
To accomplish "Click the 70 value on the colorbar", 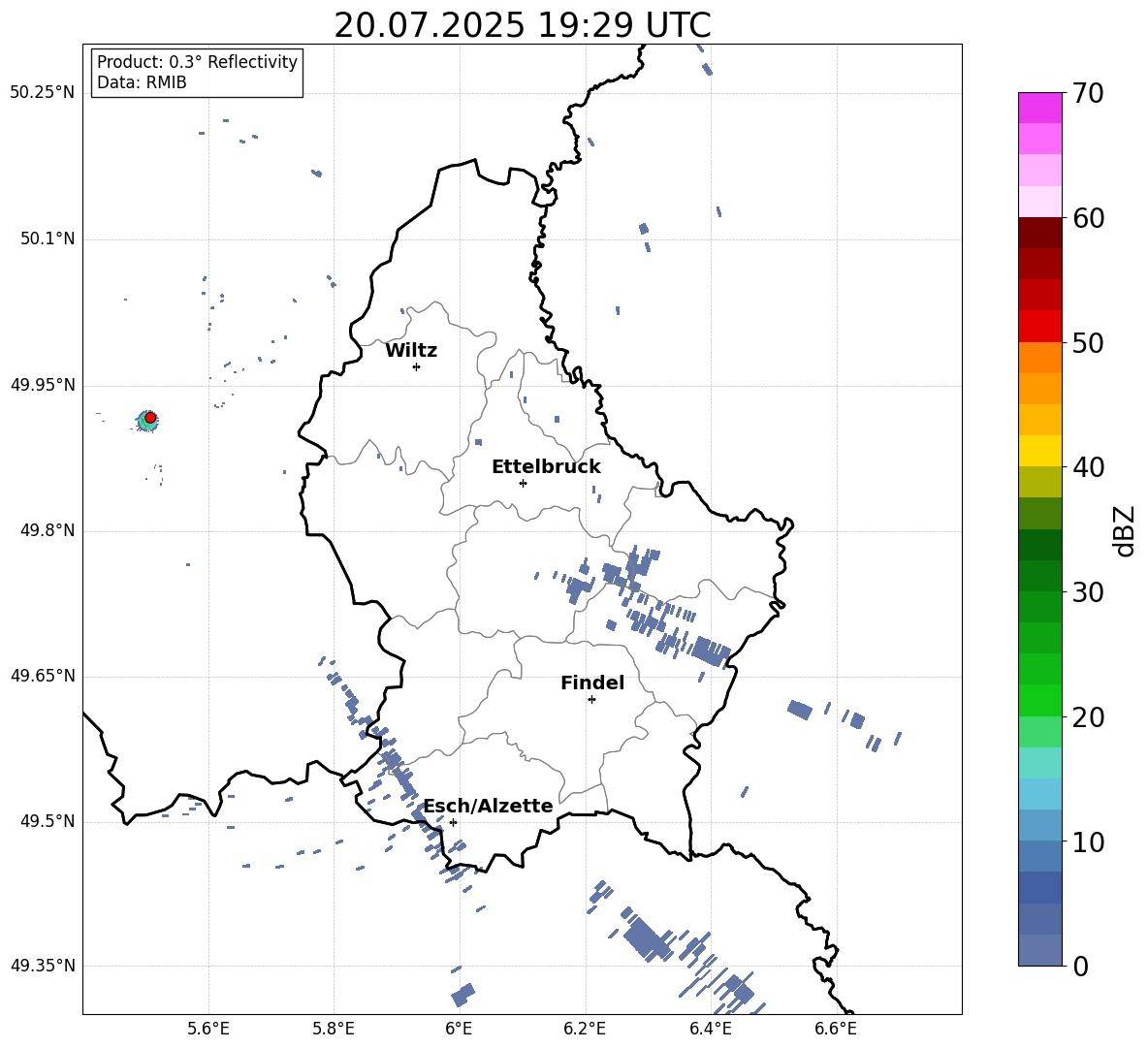I will tap(1088, 94).
